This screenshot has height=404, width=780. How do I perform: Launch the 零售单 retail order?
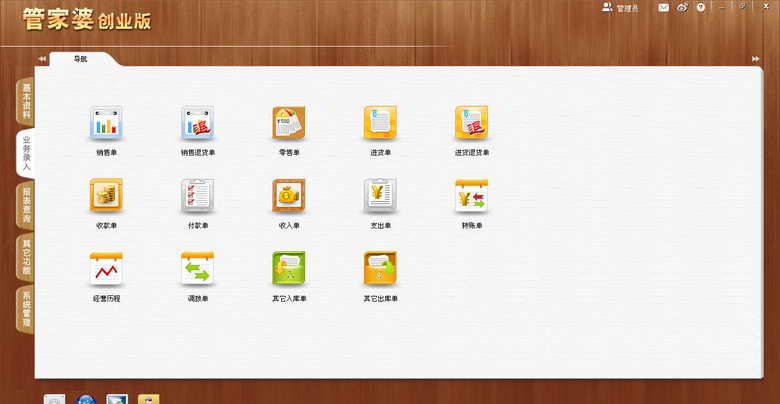(288, 123)
